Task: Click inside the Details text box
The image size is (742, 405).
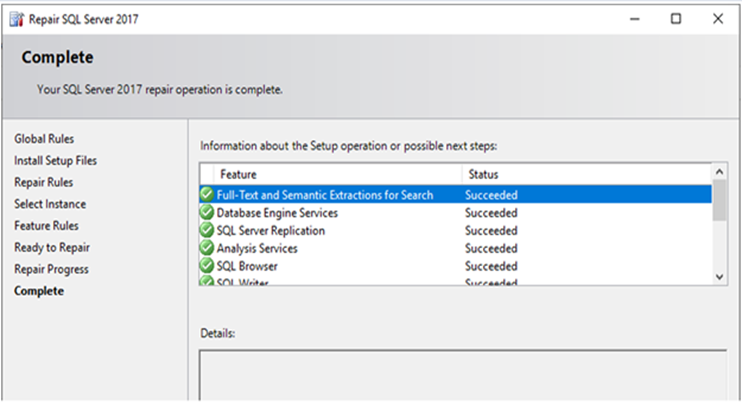Action: 462,375
